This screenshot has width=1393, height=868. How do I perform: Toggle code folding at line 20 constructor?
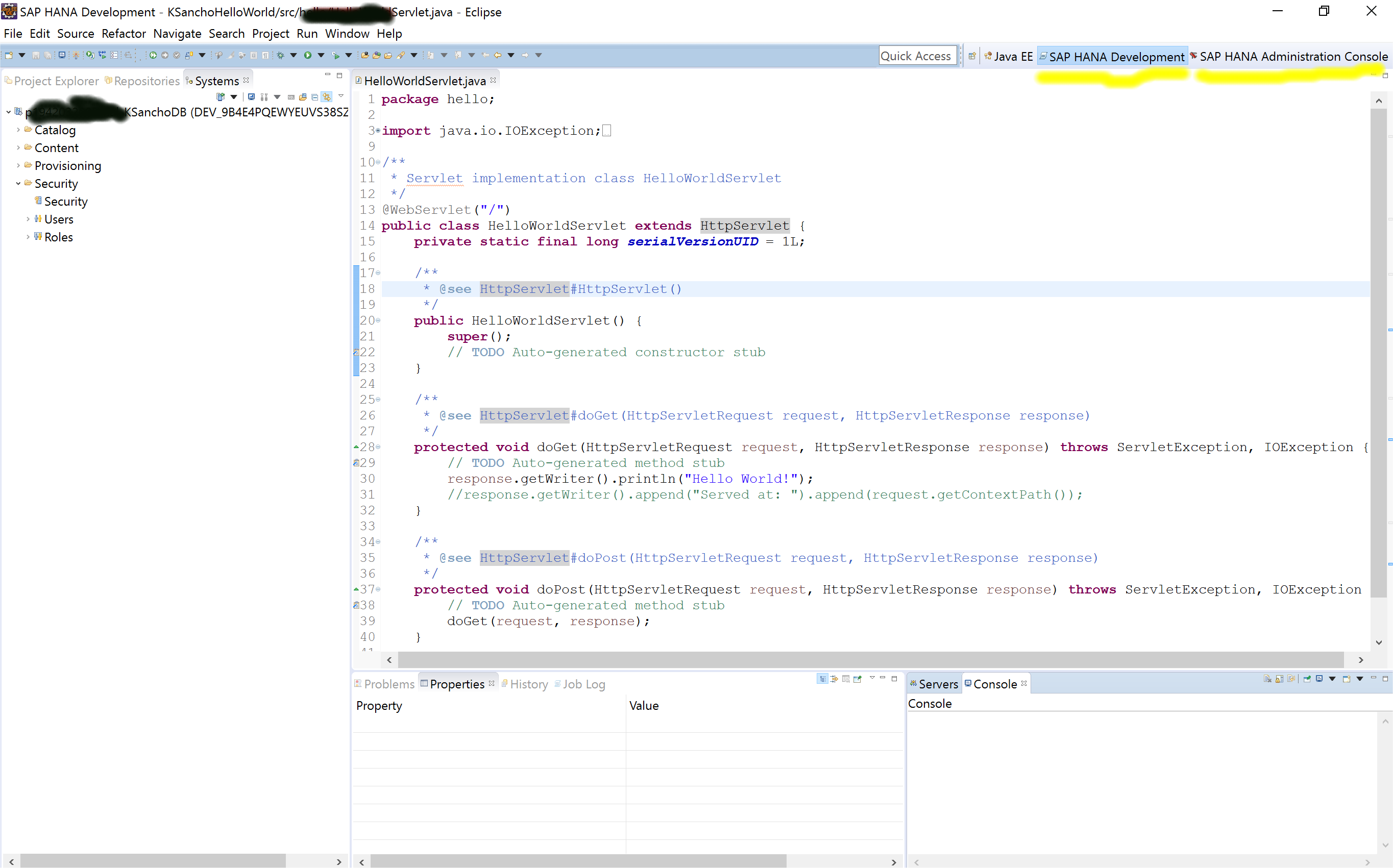[378, 320]
